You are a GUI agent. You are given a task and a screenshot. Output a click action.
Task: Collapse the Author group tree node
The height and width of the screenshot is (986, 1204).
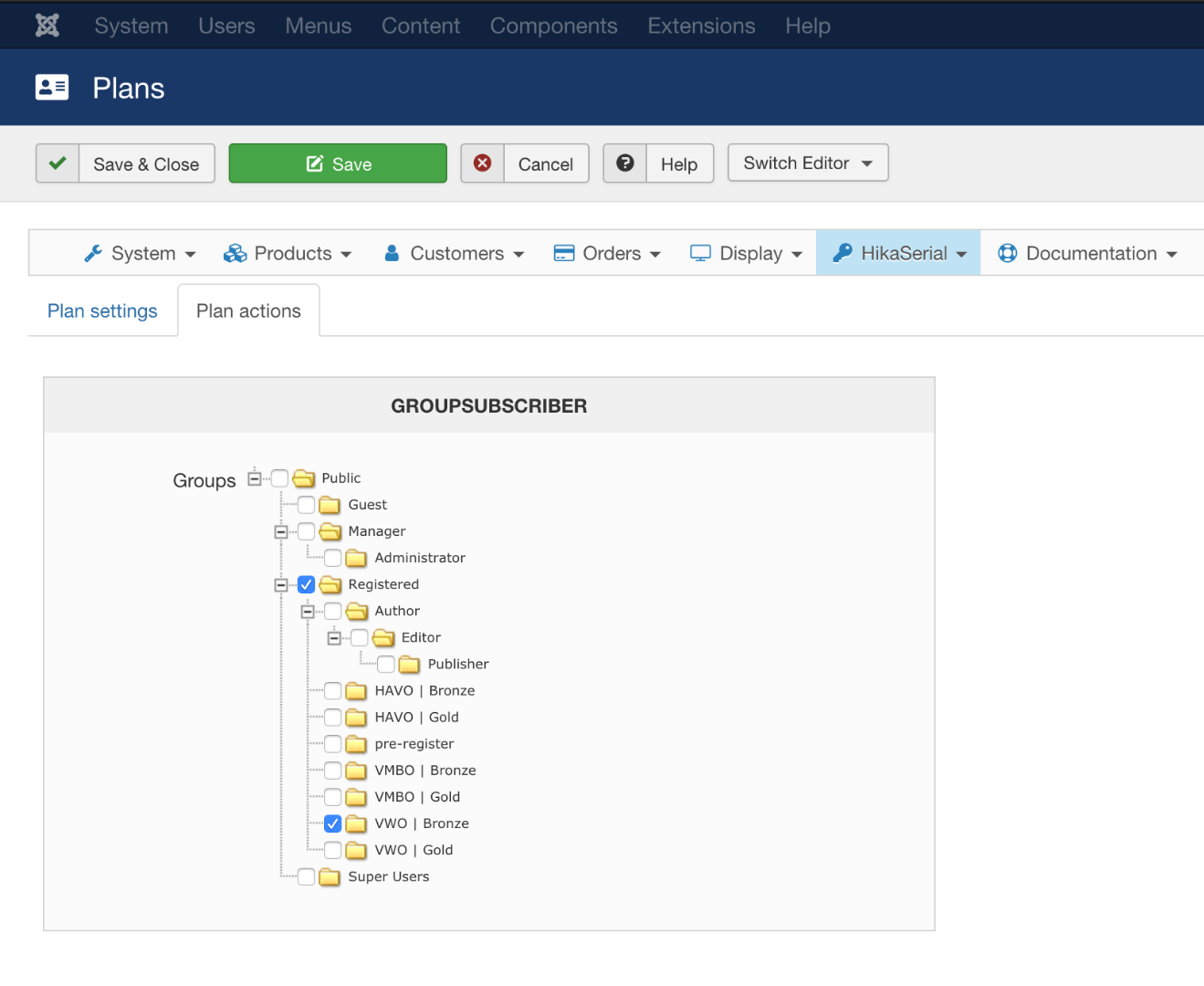point(308,611)
